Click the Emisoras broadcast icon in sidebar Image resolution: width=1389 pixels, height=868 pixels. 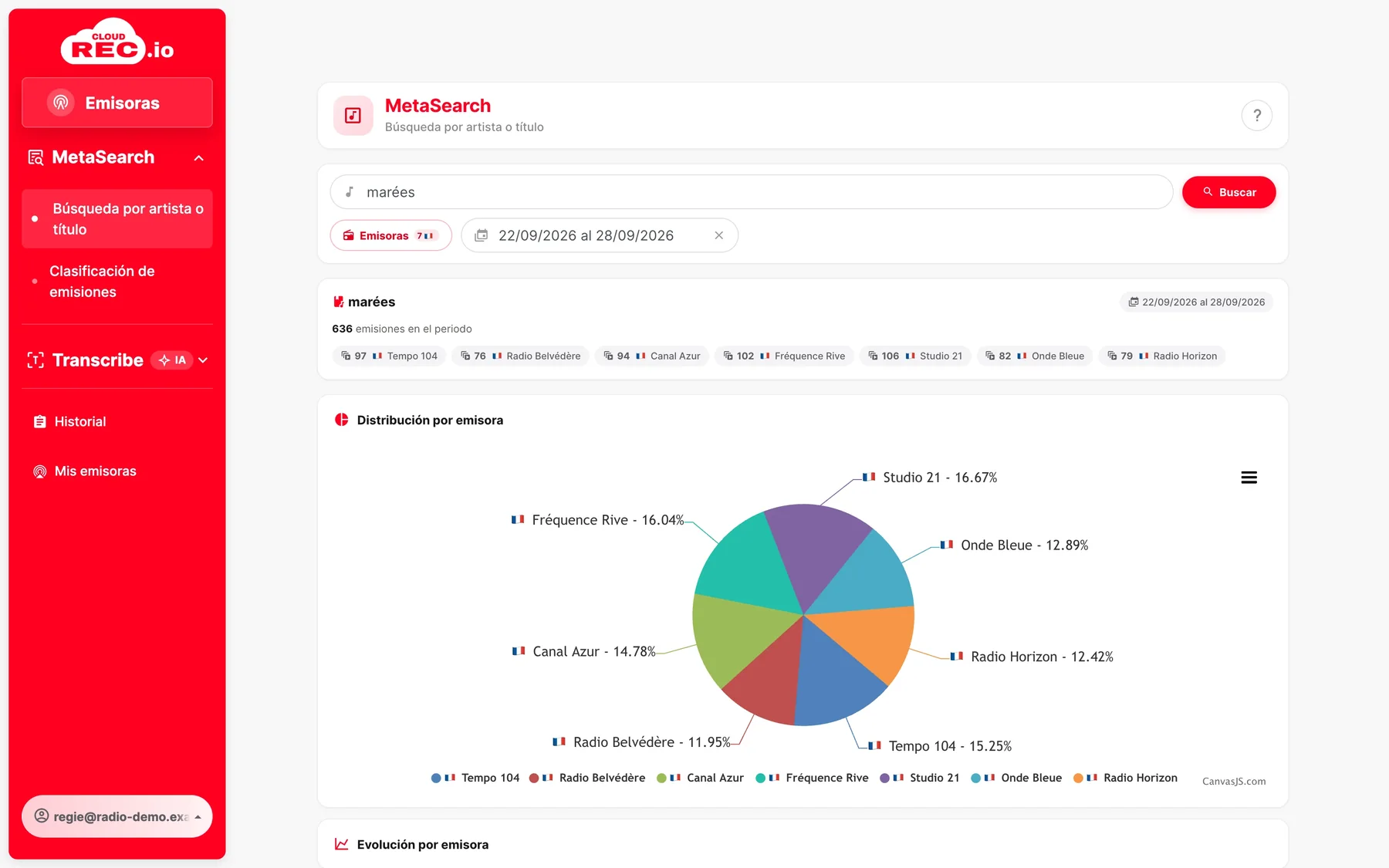click(61, 103)
